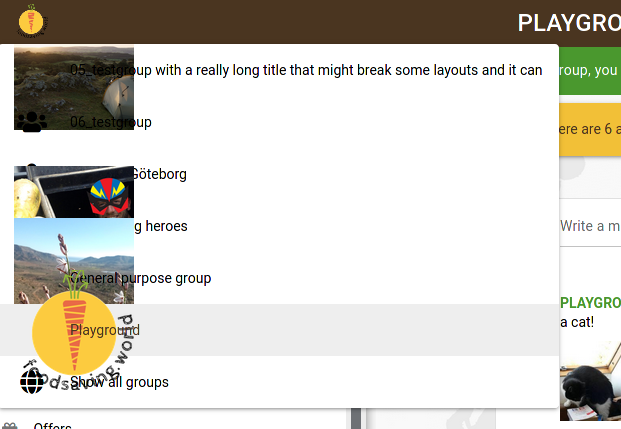Focus the Write a message input field
Image resolution: width=621 pixels, height=429 pixels.
coord(590,226)
